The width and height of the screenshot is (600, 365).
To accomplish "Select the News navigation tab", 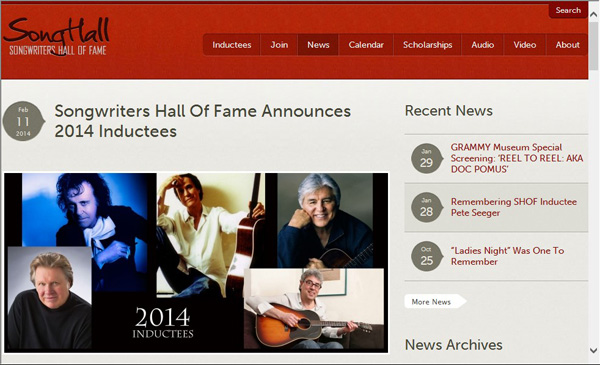I will [x=318, y=45].
